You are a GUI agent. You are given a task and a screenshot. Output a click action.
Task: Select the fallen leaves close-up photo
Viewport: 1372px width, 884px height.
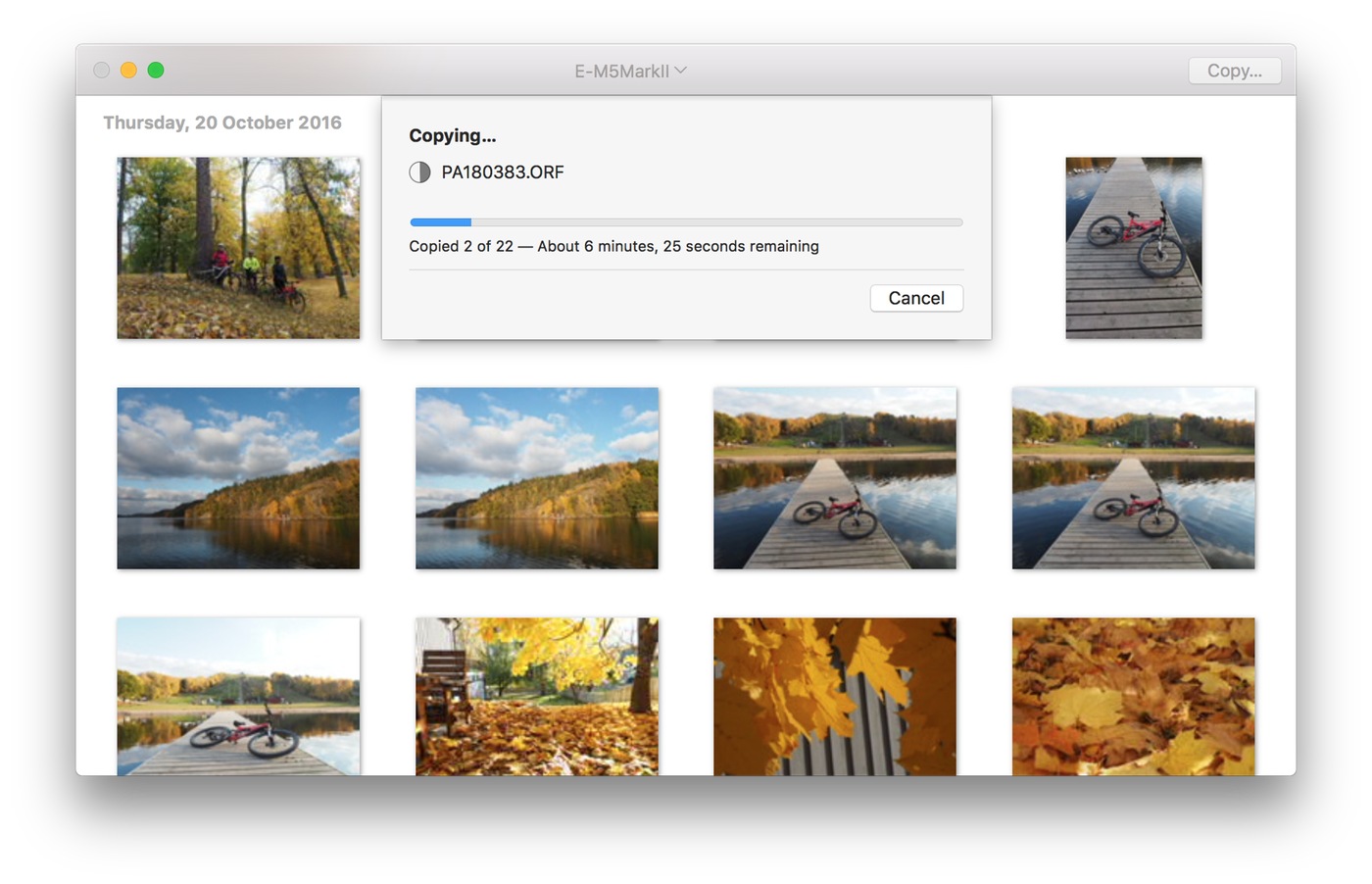coord(1133,696)
